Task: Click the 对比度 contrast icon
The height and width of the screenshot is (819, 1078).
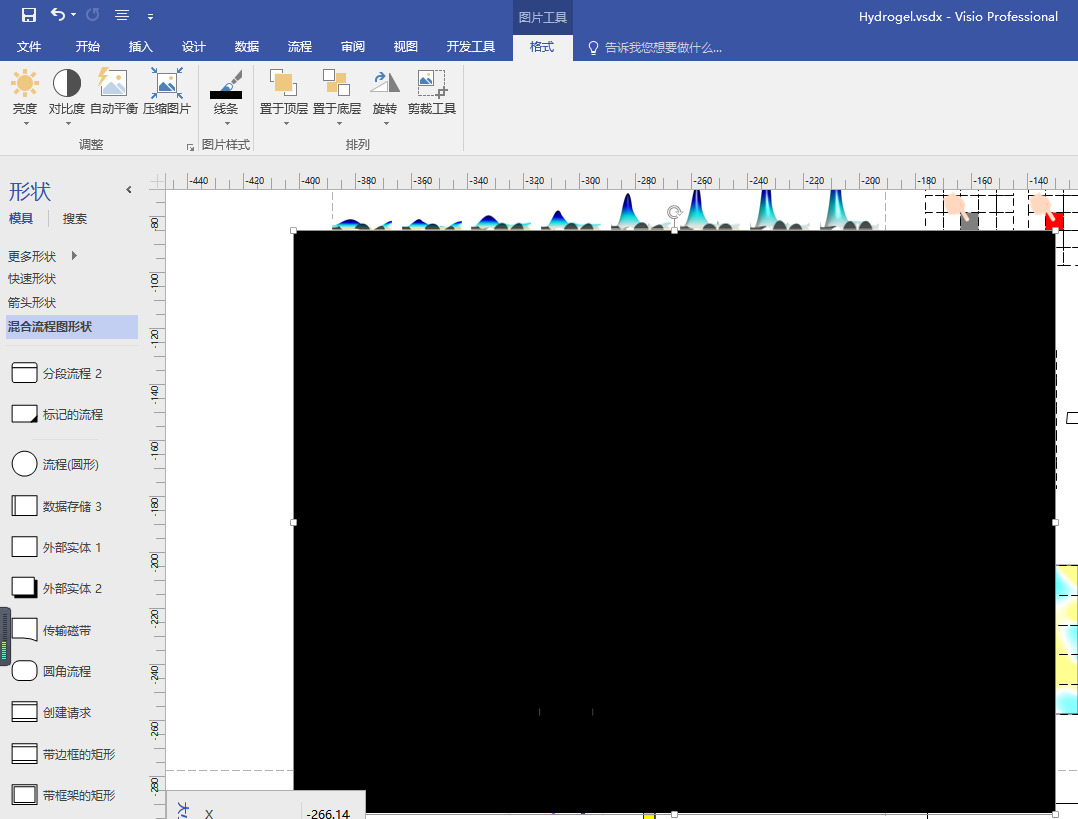Action: (67, 83)
